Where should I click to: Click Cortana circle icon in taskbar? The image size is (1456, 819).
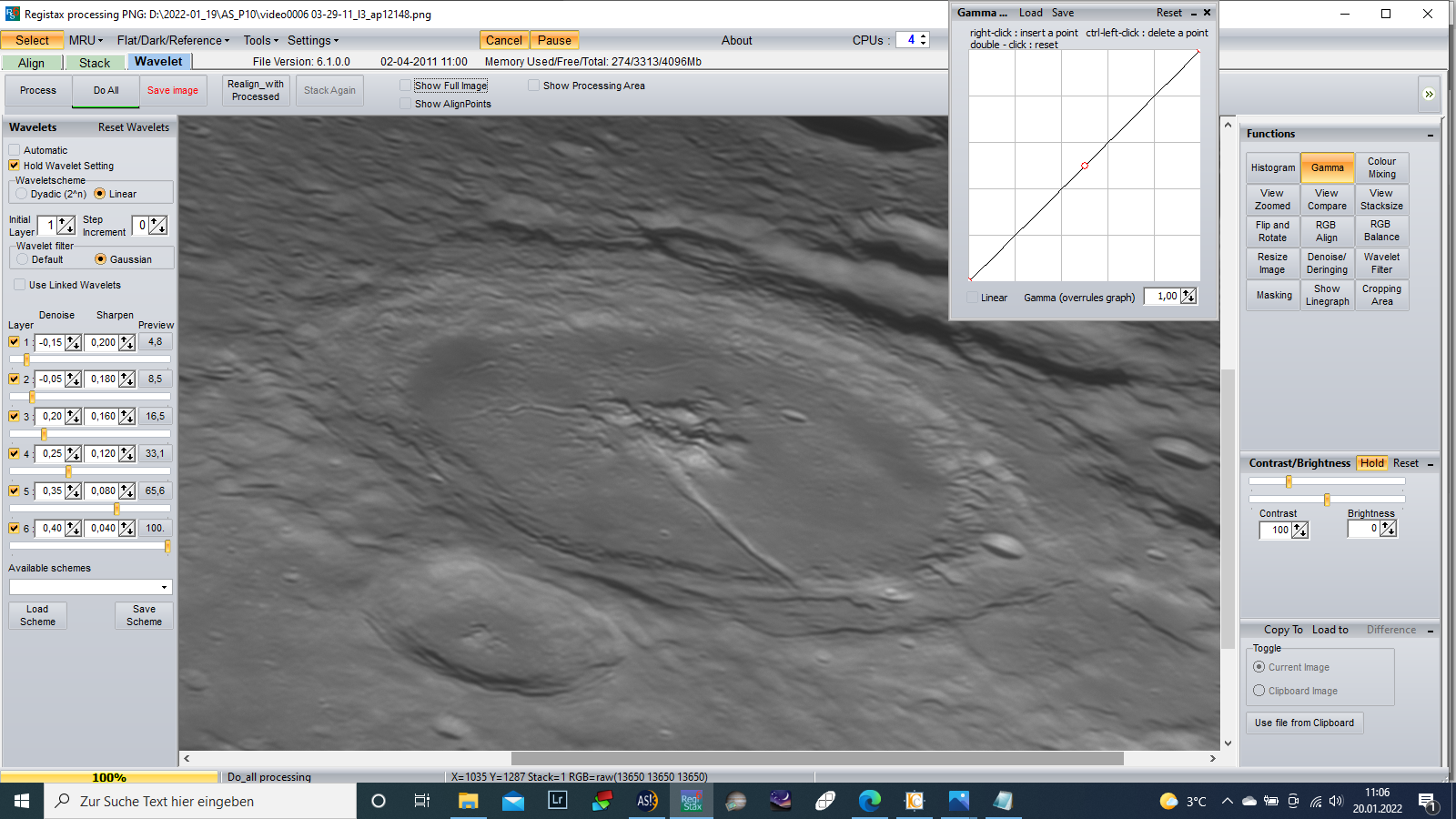[379, 801]
